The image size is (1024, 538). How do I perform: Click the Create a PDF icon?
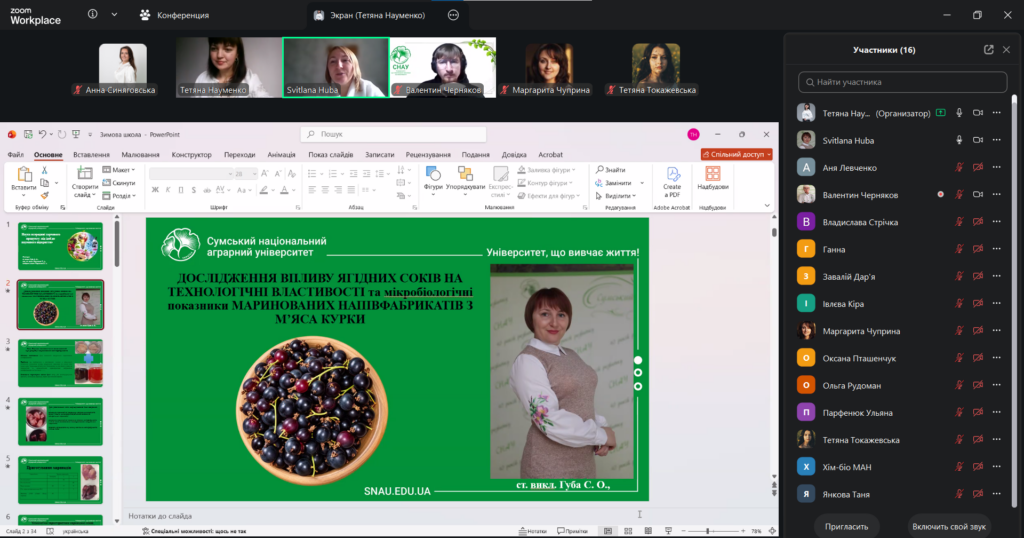(673, 174)
